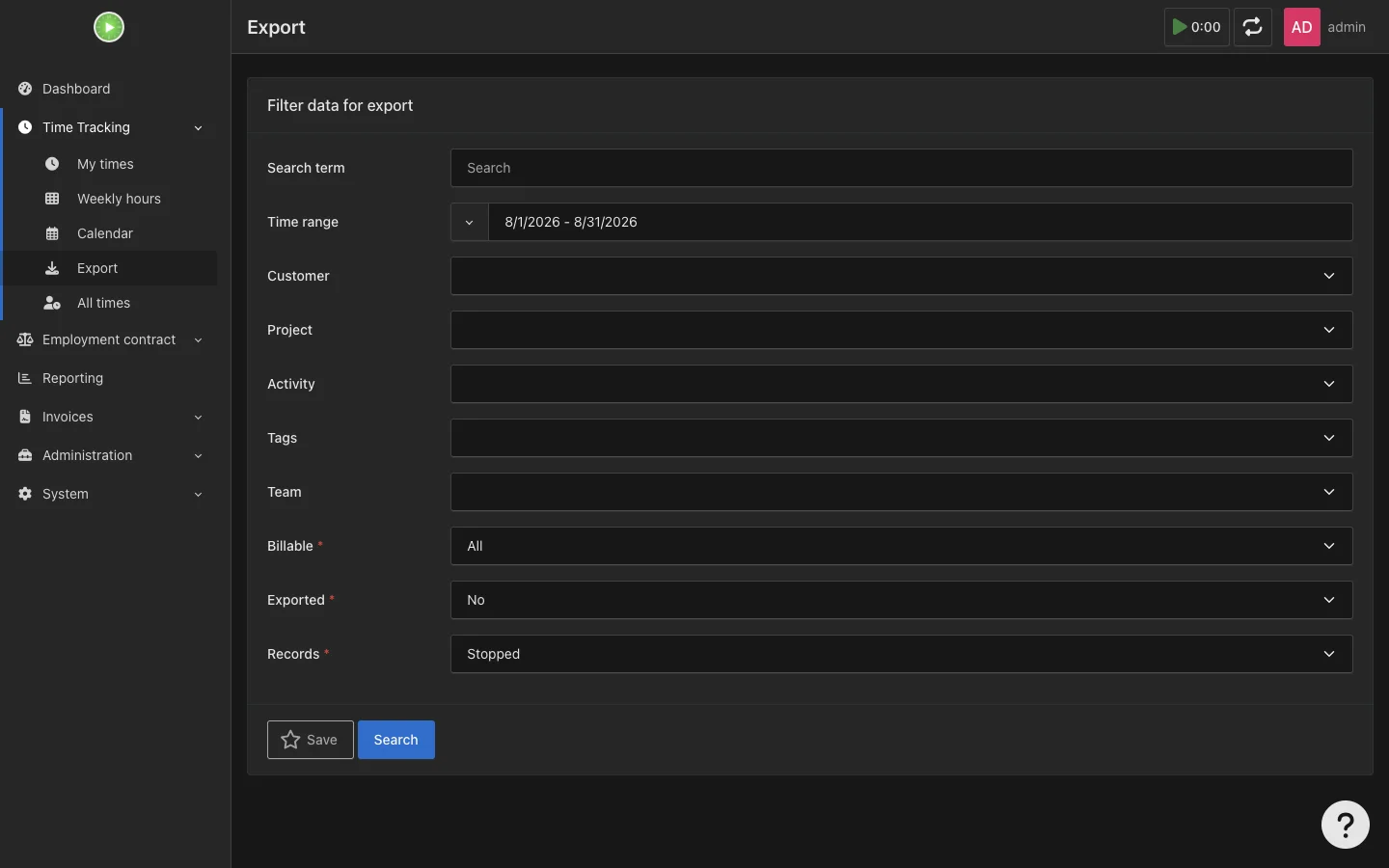
Task: Open the time range preset dropdown
Action: 470,222
